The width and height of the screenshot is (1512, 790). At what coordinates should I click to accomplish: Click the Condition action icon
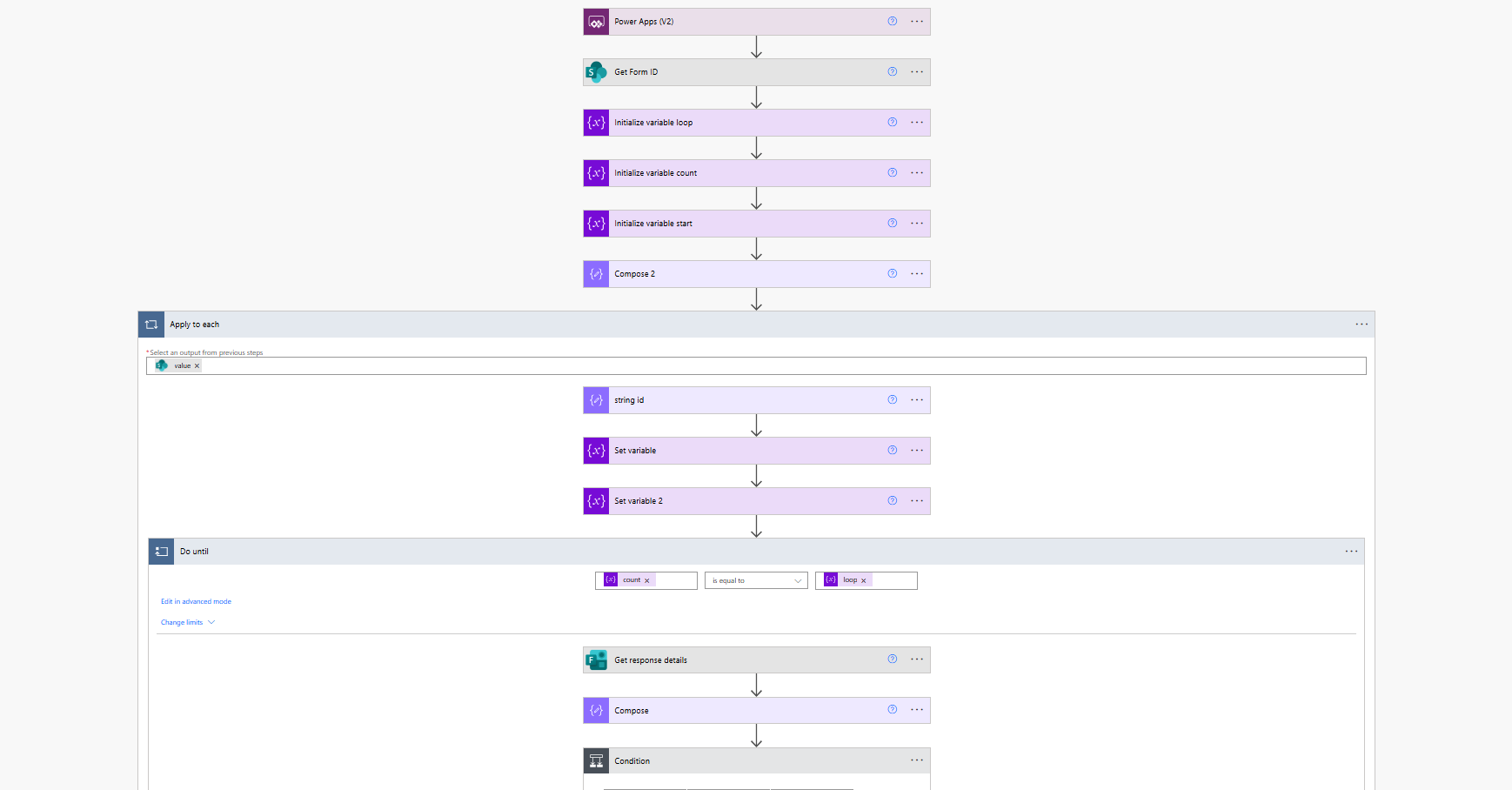(x=596, y=761)
